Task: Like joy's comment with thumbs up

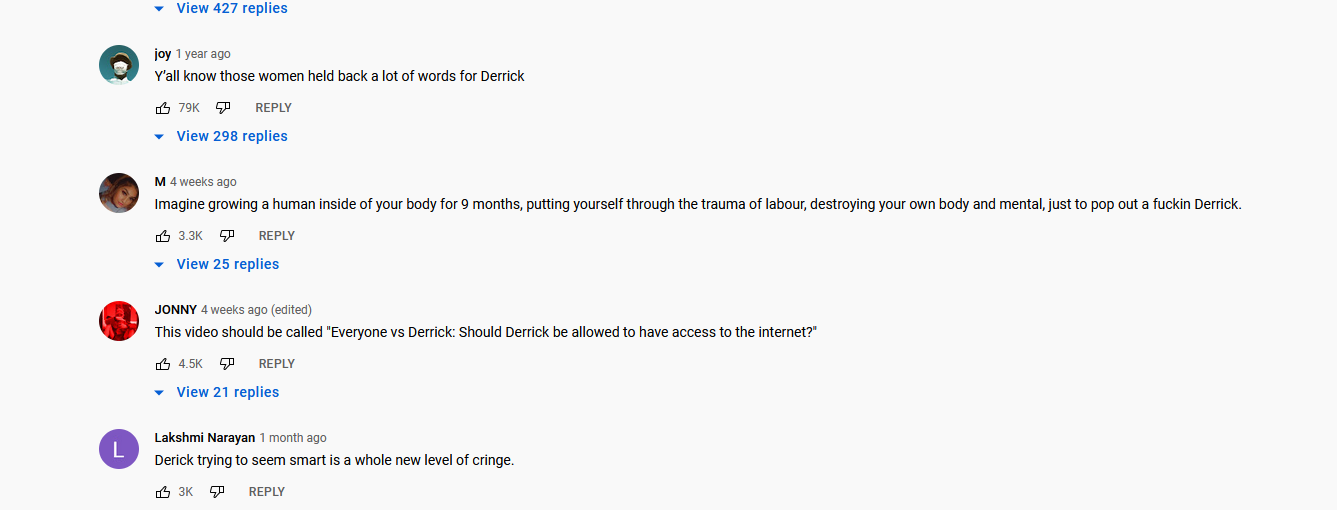Action: 163,108
